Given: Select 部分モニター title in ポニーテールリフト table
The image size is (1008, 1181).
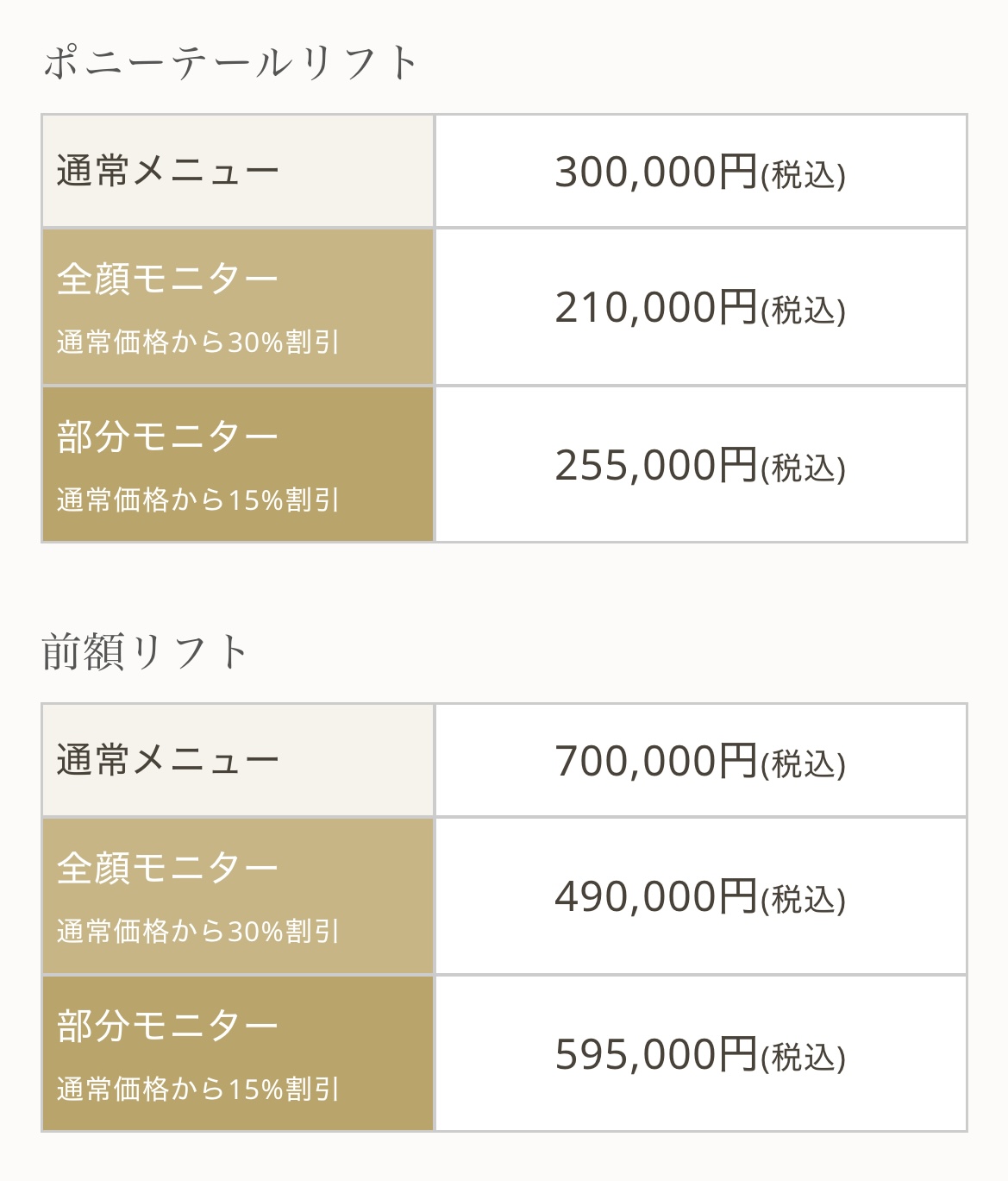Looking at the screenshot, I should coord(168,437).
